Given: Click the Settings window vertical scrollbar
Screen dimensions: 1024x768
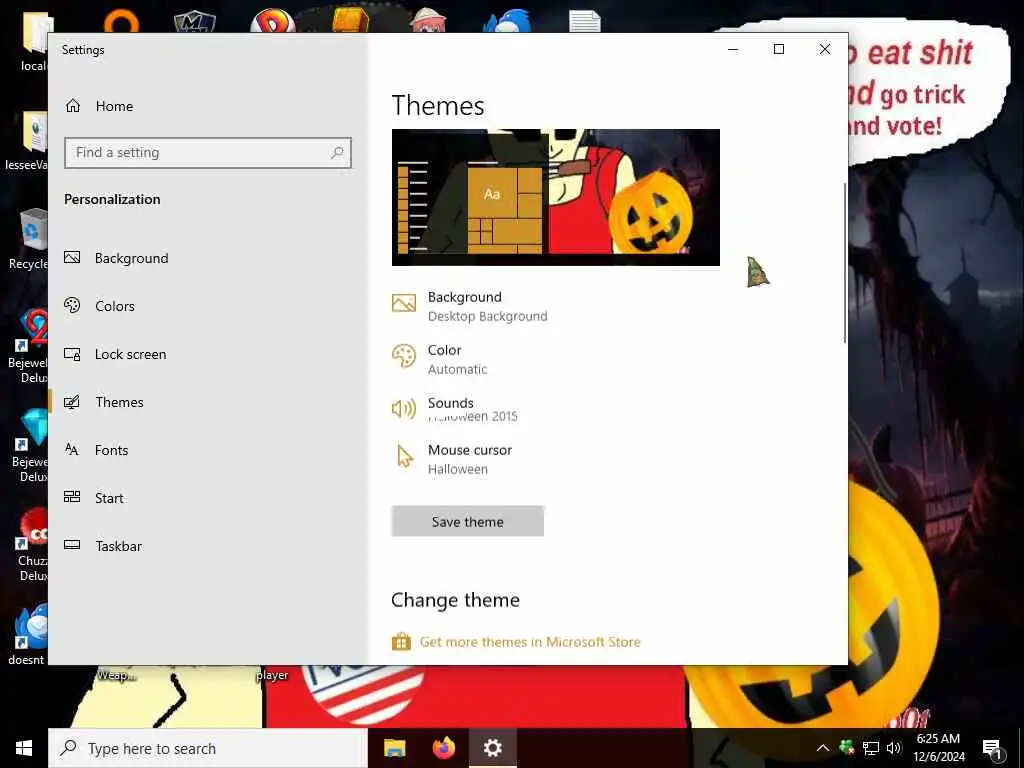Looking at the screenshot, I should tap(844, 263).
